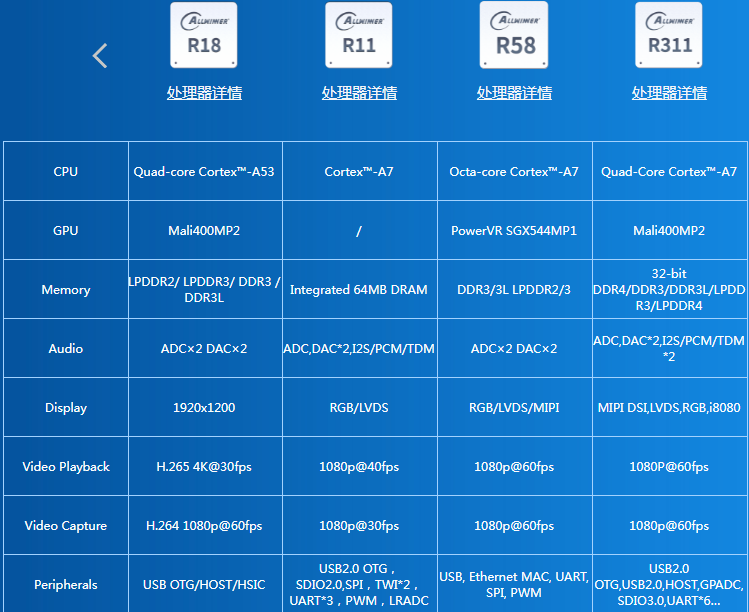Click R58 Video Capture 1080p@60fps cell
749x612 pixels.
[515, 525]
